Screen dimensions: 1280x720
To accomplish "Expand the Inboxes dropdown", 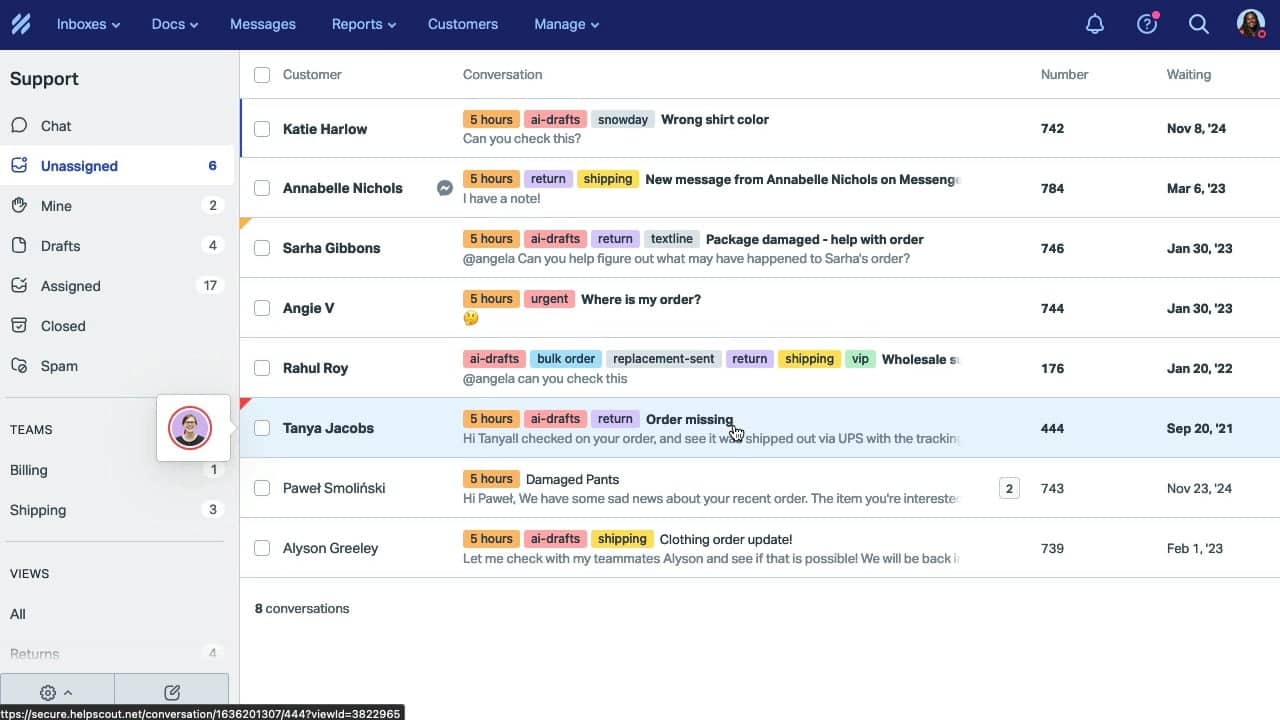I will point(87,23).
